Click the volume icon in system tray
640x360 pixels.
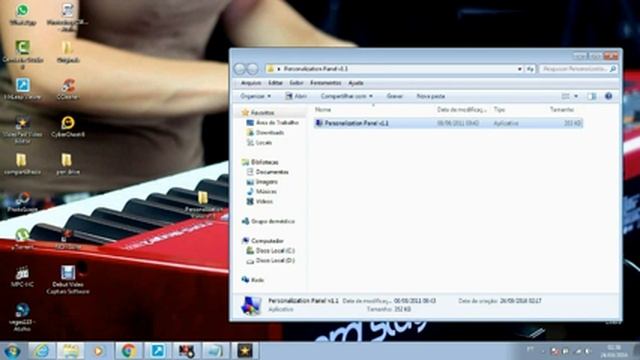588,351
